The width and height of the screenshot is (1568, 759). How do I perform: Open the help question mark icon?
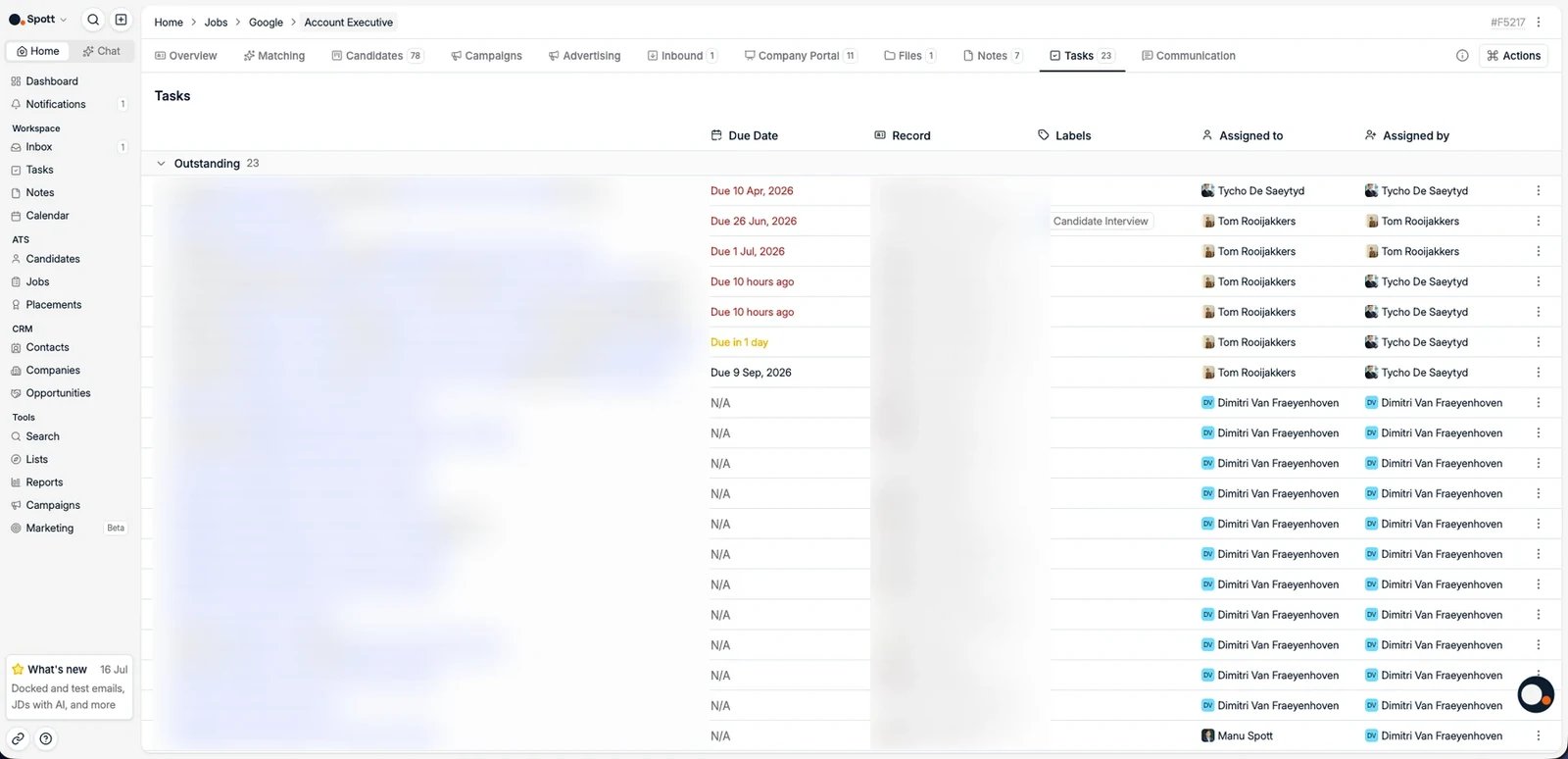pos(45,738)
